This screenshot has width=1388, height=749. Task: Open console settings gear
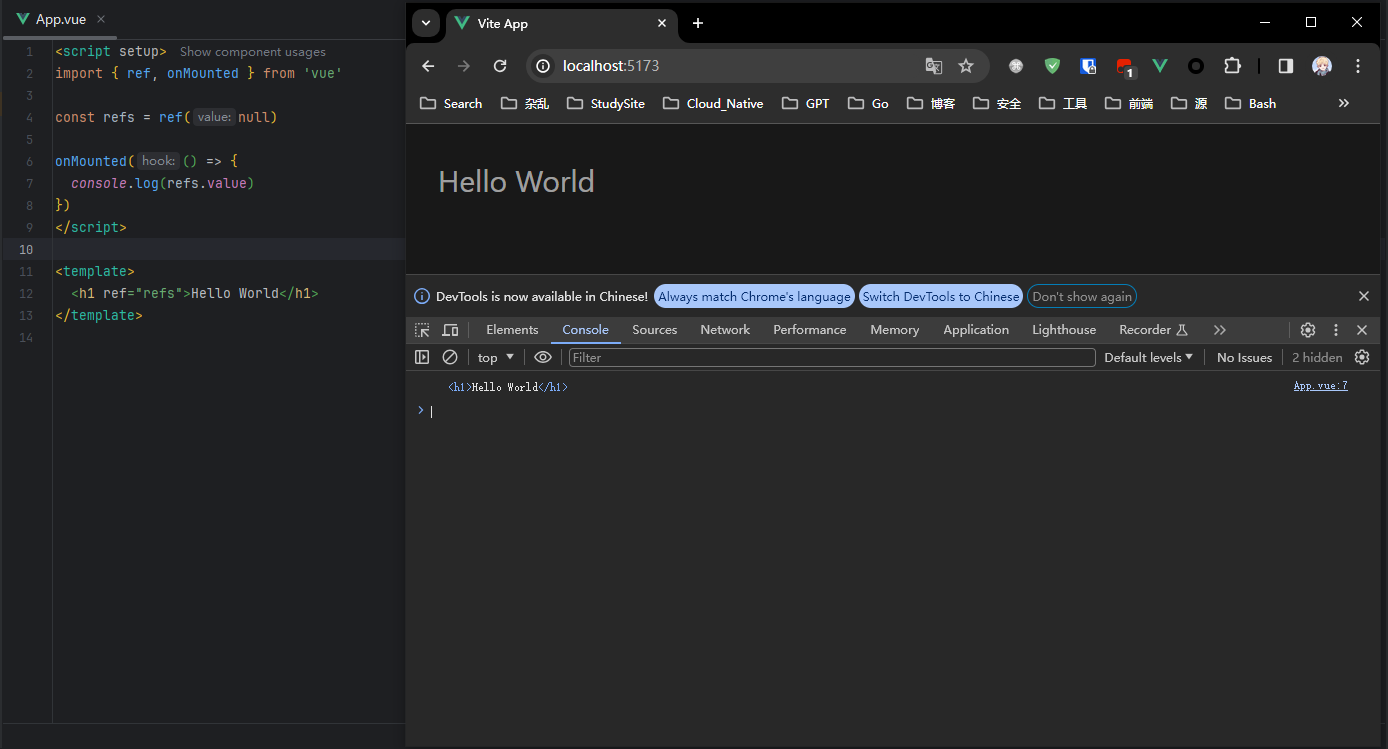pos(1362,357)
